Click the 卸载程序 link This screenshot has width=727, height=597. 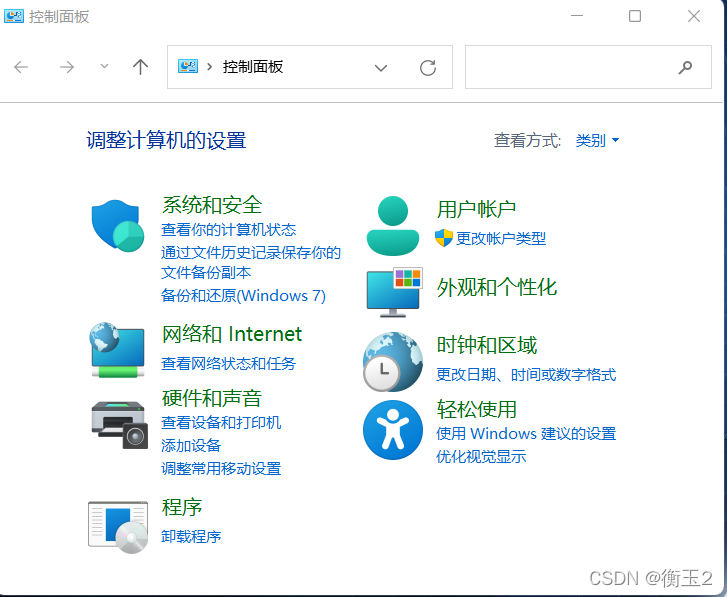pyautogui.click(x=191, y=536)
